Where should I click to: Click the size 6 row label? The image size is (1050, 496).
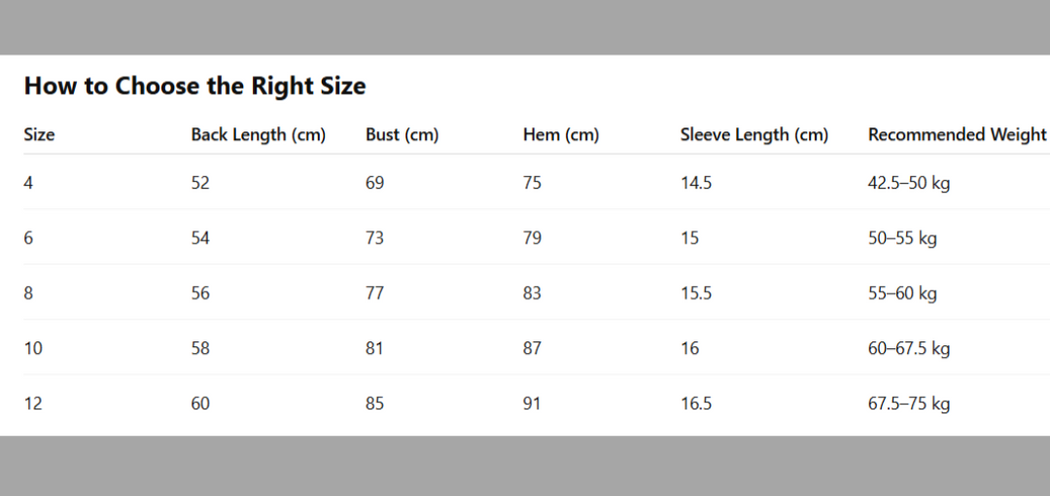(29, 239)
